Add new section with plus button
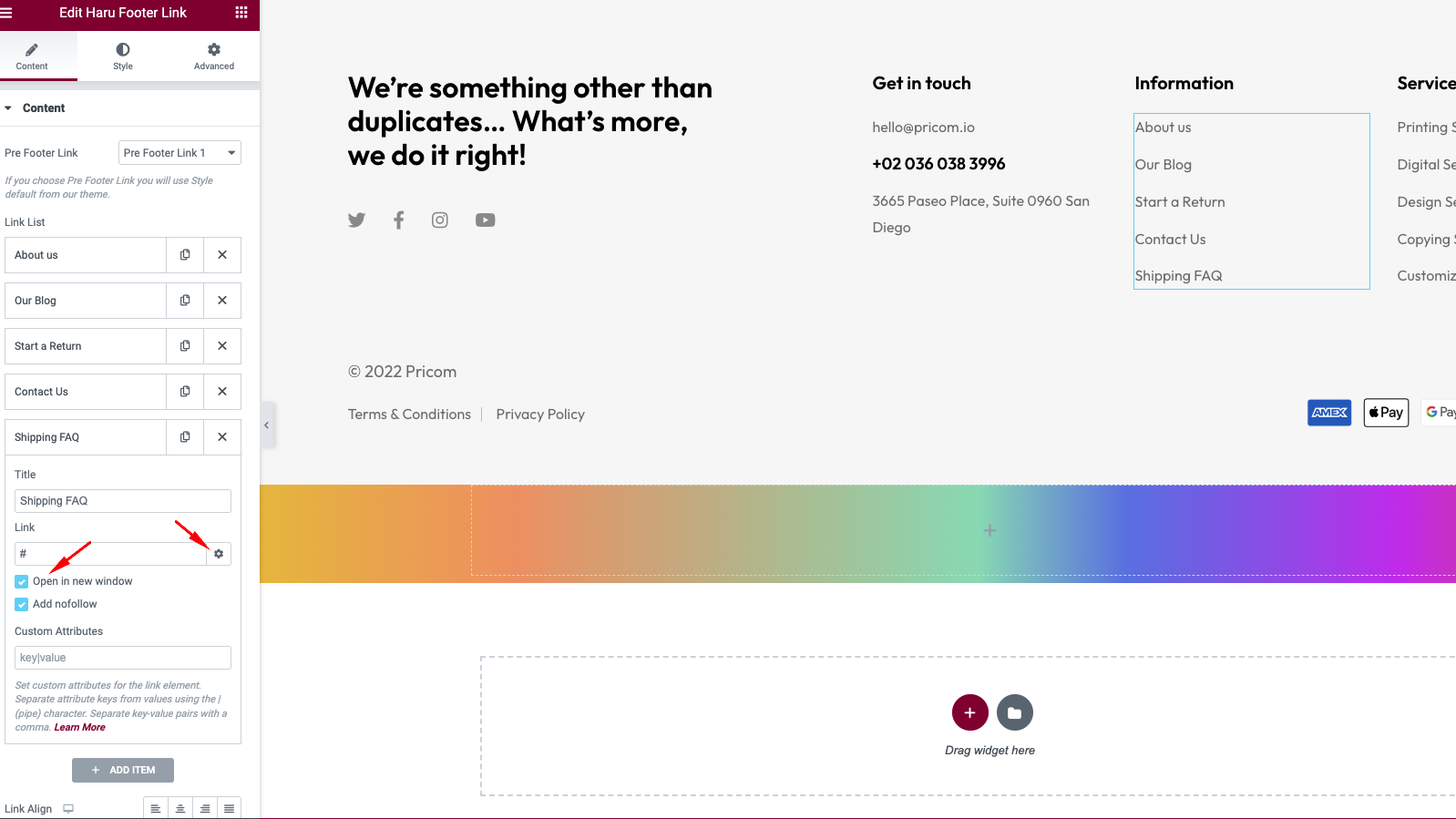 point(970,712)
